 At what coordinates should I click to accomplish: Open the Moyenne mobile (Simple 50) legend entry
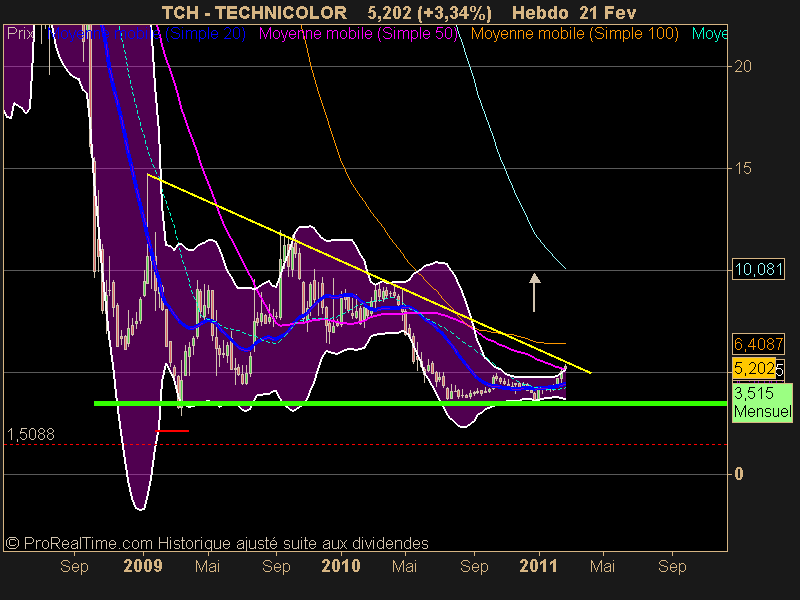(x=358, y=34)
